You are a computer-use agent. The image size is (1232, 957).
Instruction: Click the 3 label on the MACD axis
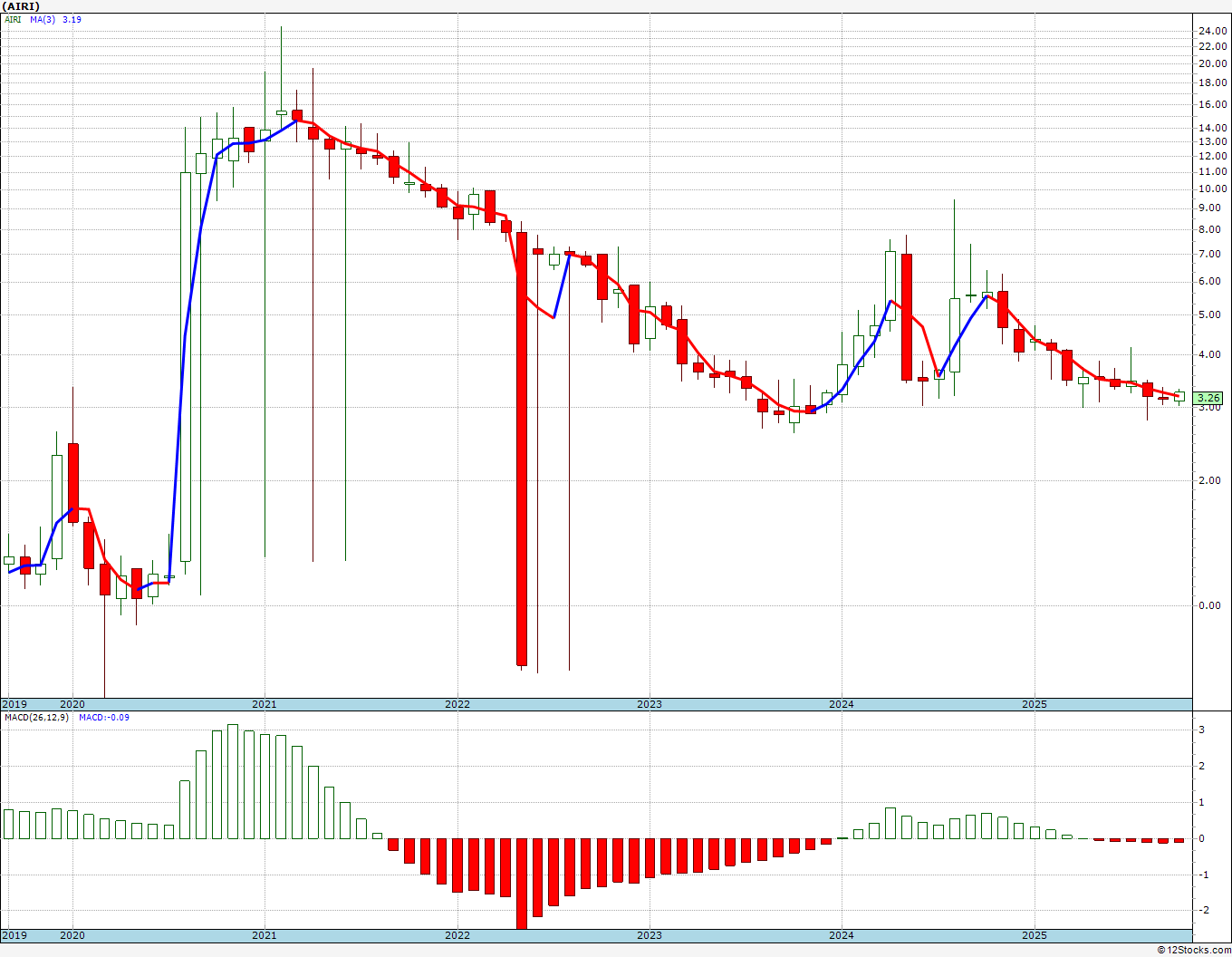click(1201, 730)
